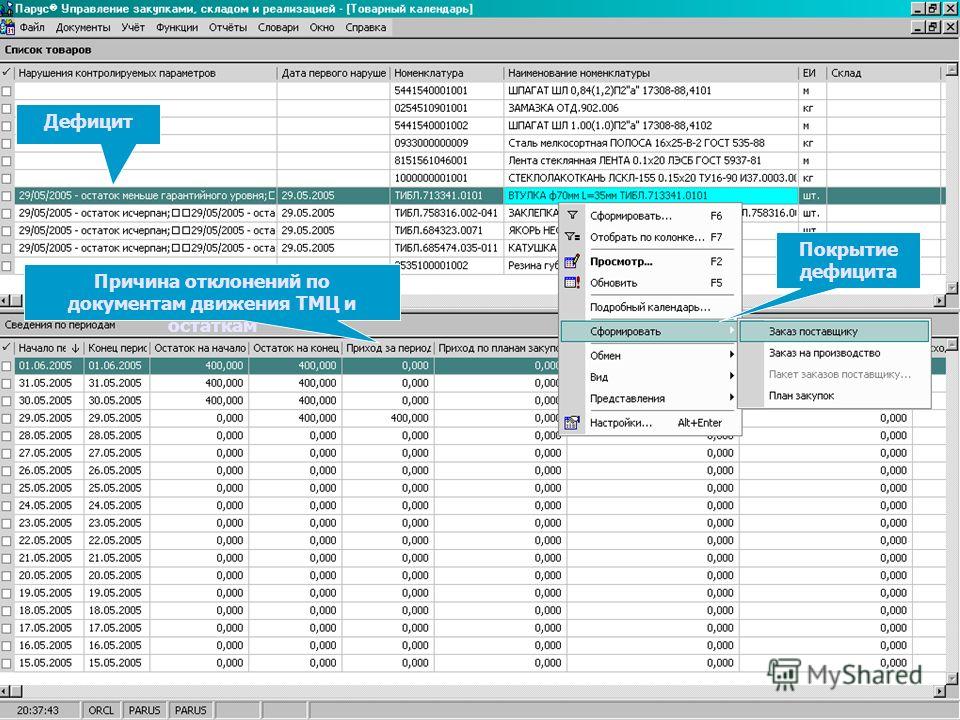Tick checkbox for period 01.06.2005
960x720 pixels.
pos(6,366)
